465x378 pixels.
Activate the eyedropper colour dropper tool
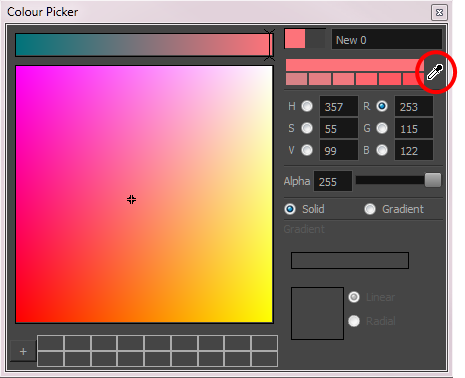(x=435, y=72)
